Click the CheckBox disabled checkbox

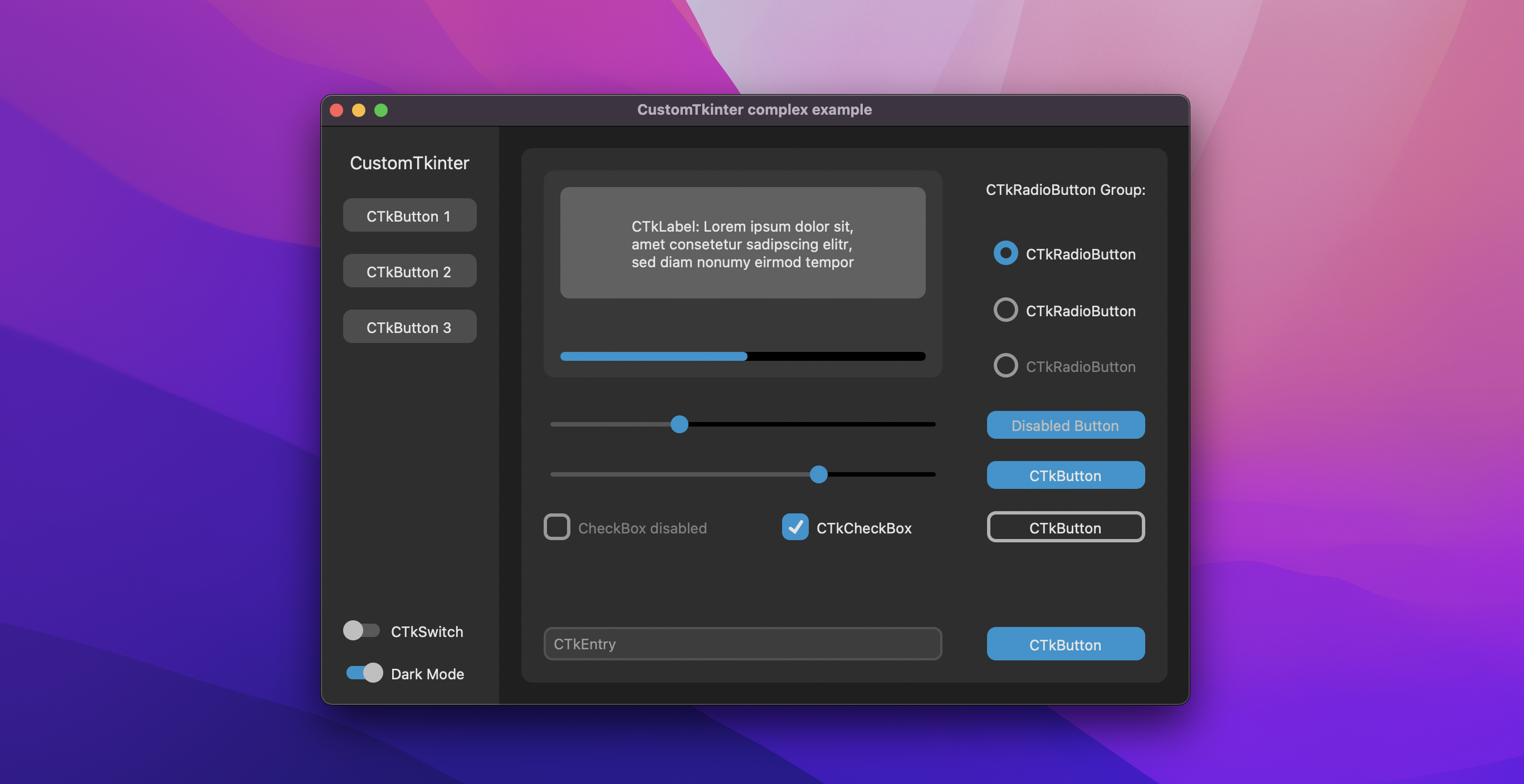[x=556, y=527]
